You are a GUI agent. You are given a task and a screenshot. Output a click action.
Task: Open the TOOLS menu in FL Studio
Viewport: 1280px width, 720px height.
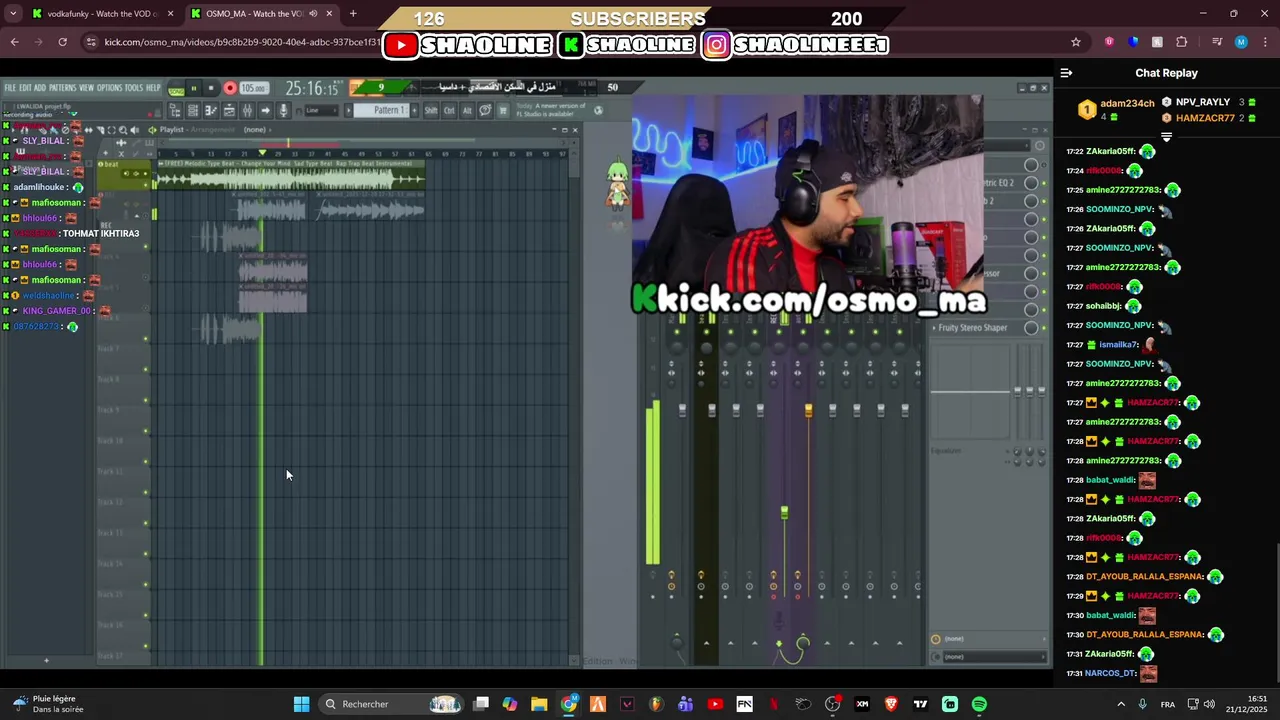pos(134,88)
